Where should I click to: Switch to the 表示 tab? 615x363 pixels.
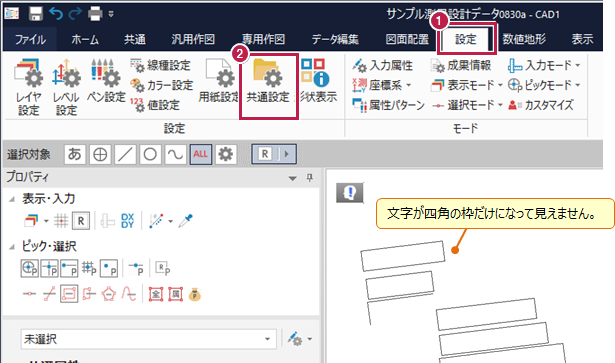pyautogui.click(x=582, y=40)
